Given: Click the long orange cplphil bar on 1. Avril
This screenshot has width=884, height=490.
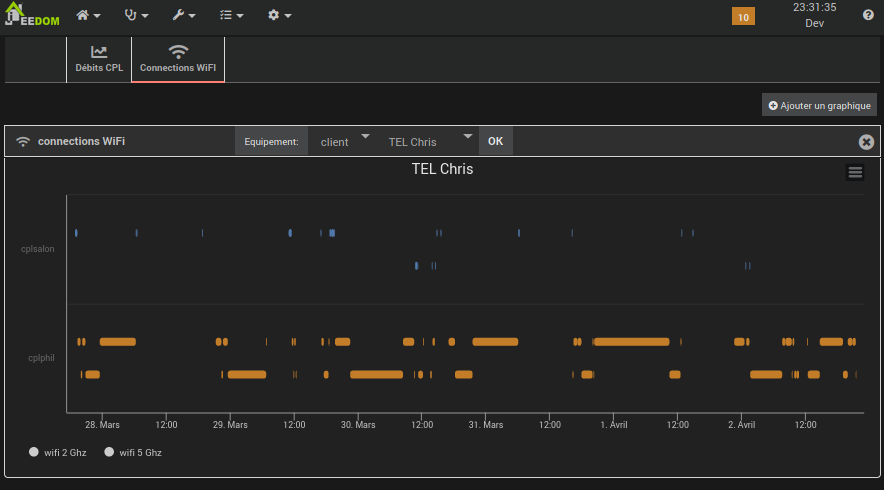Looking at the screenshot, I should click(631, 342).
